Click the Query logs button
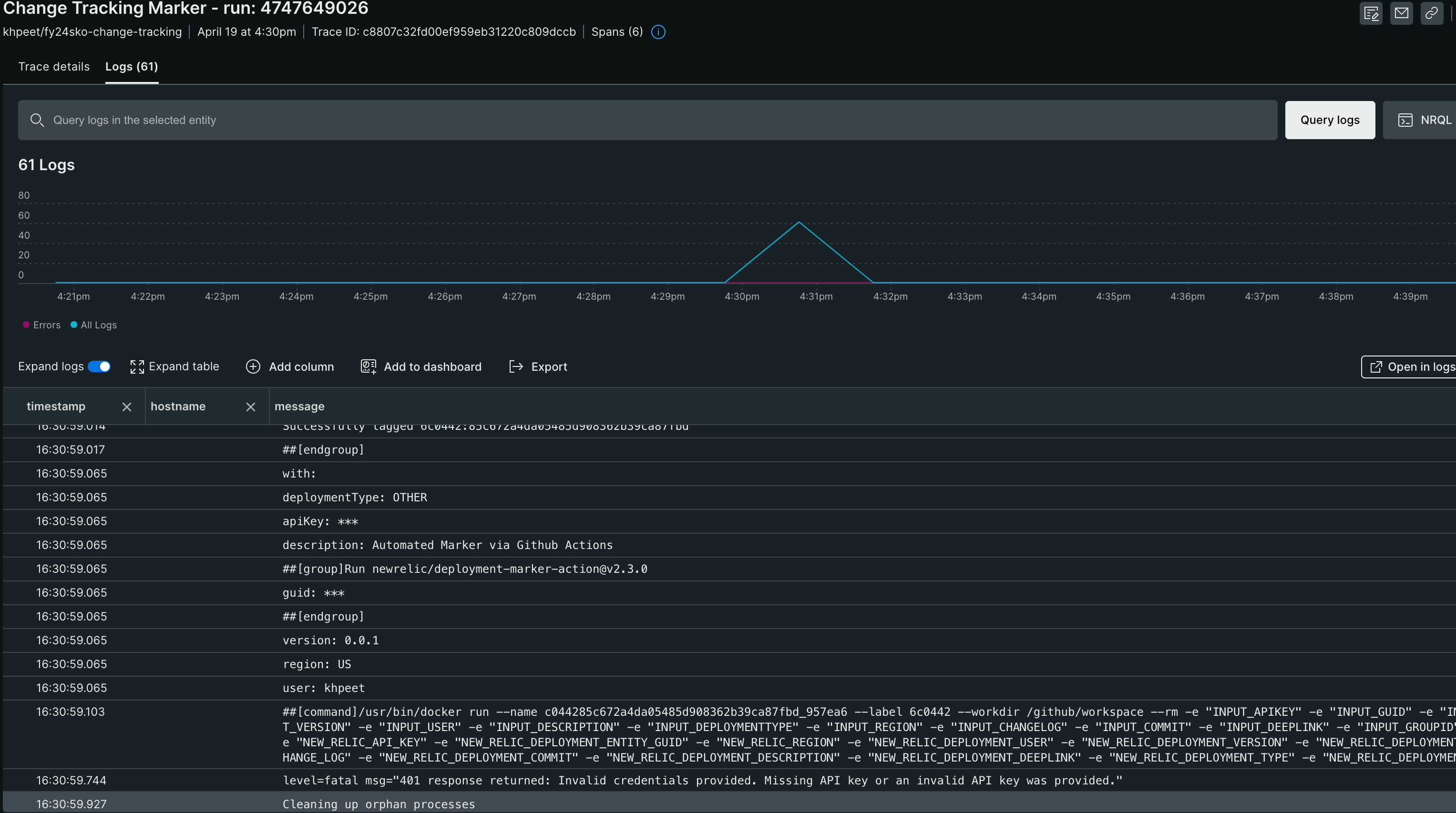This screenshot has height=813, width=1456. coord(1330,120)
